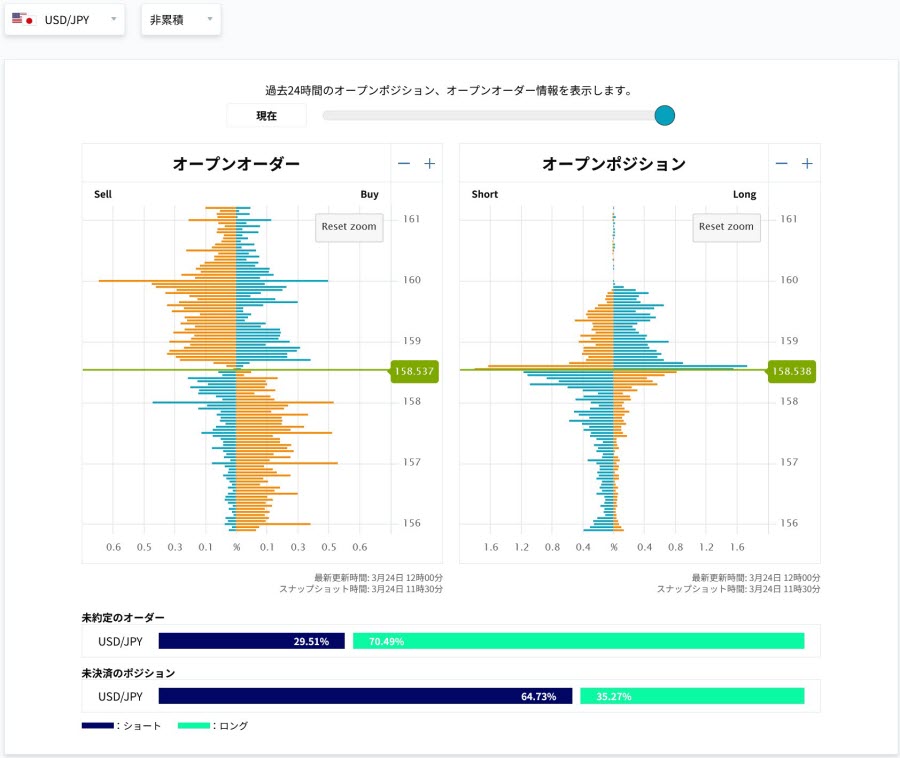Image resolution: width=900 pixels, height=758 pixels.
Task: Click plus icon on Open Orders chart
Action: click(x=429, y=164)
